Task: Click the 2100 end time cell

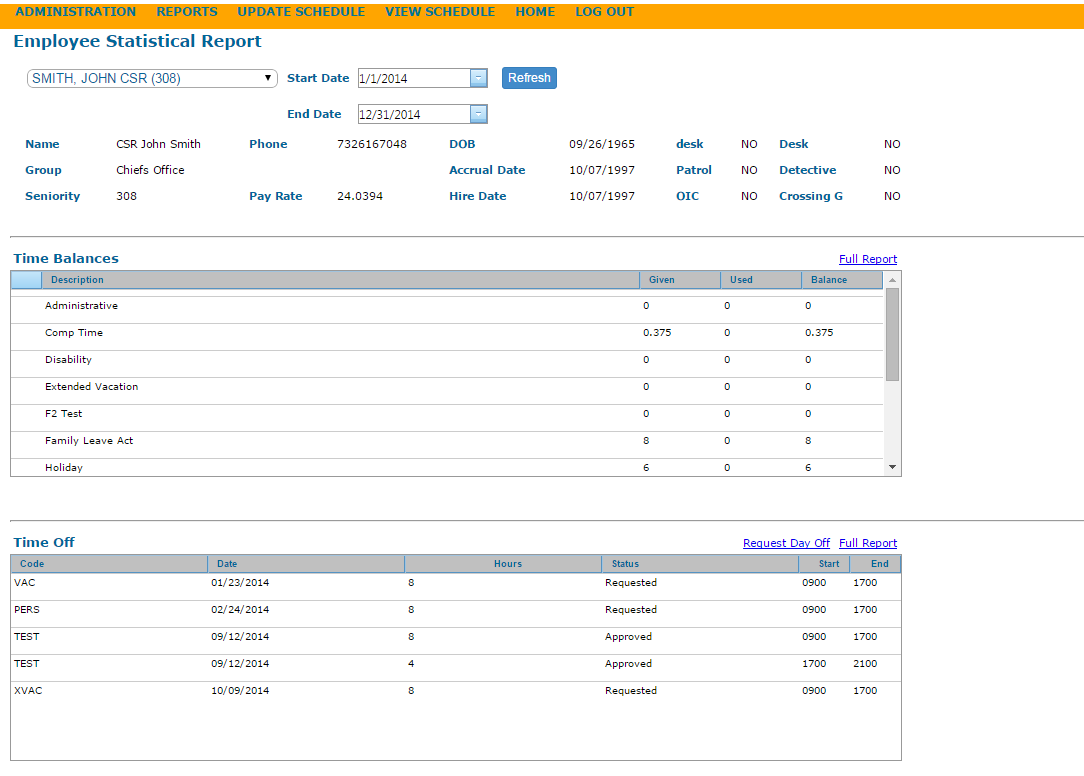Action: point(865,664)
